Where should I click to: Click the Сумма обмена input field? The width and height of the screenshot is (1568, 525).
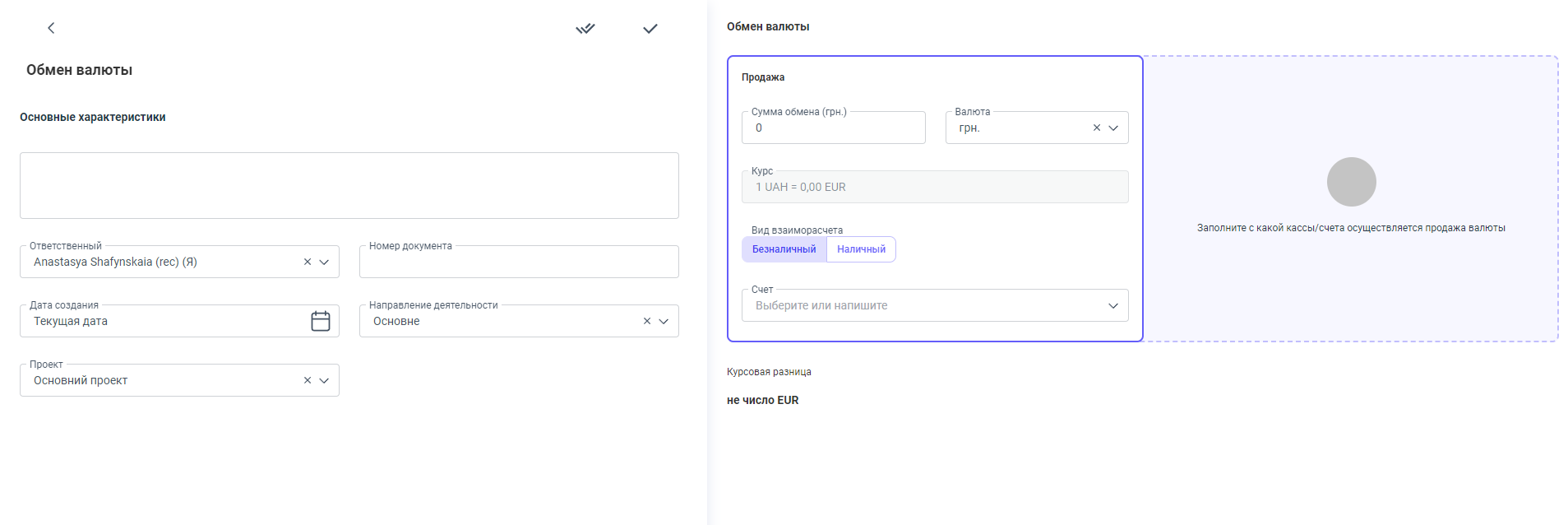pos(833,128)
